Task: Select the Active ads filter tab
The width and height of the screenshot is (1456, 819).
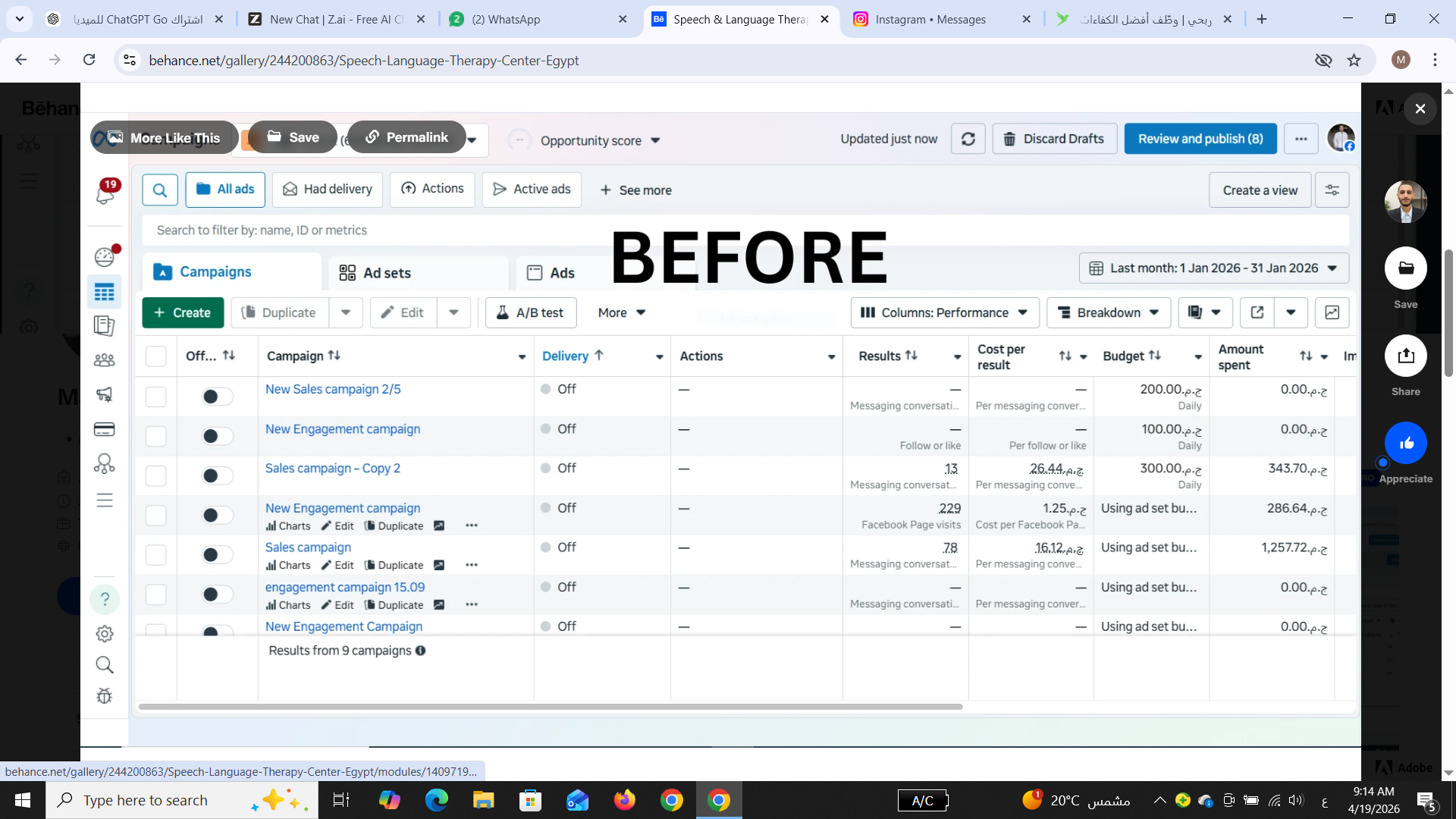Action: click(x=532, y=190)
